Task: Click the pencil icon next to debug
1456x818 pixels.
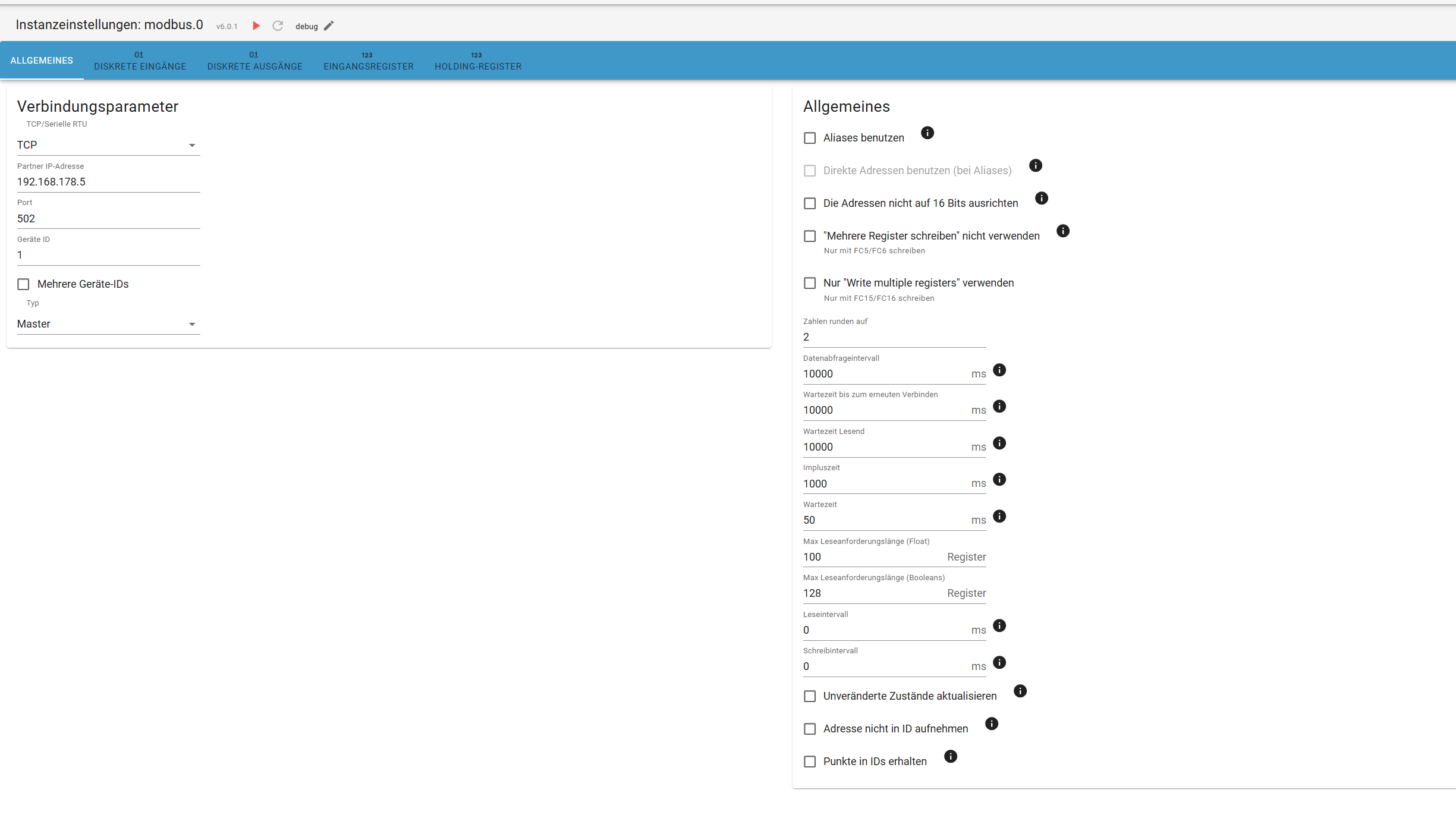Action: click(x=329, y=26)
